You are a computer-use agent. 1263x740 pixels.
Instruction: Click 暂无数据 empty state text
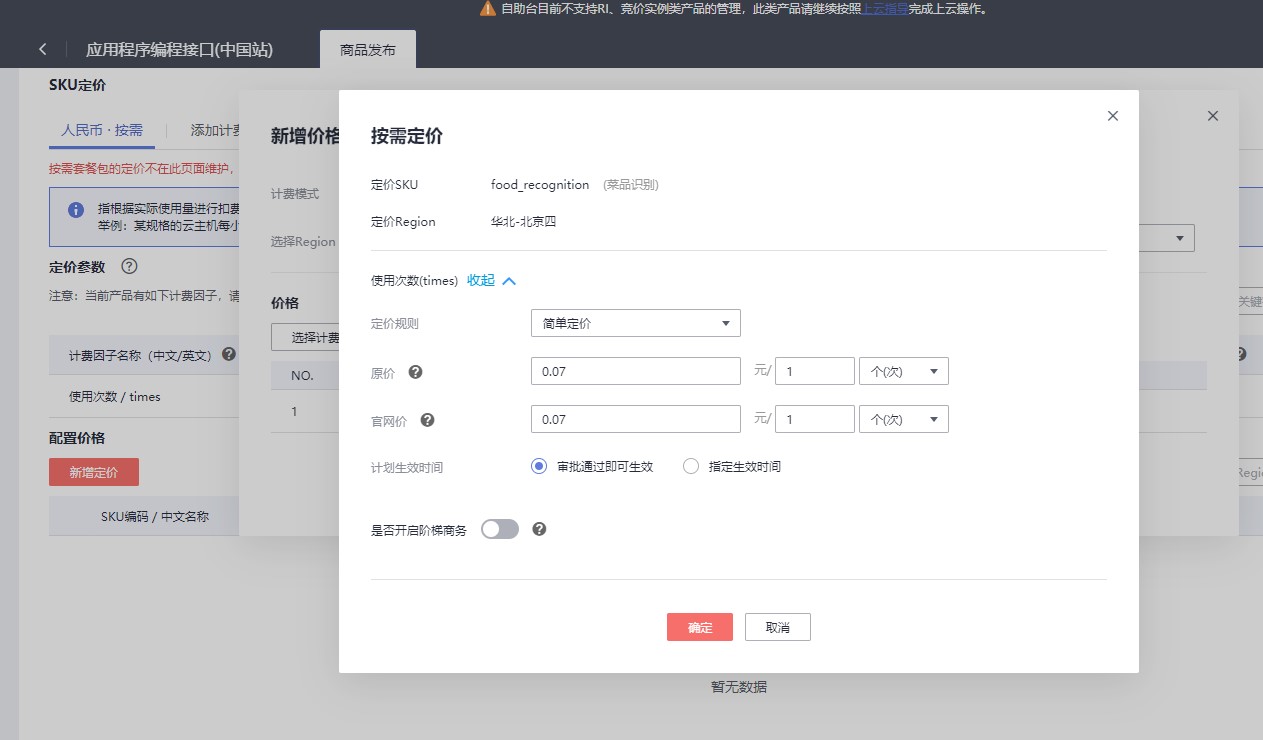point(739,687)
